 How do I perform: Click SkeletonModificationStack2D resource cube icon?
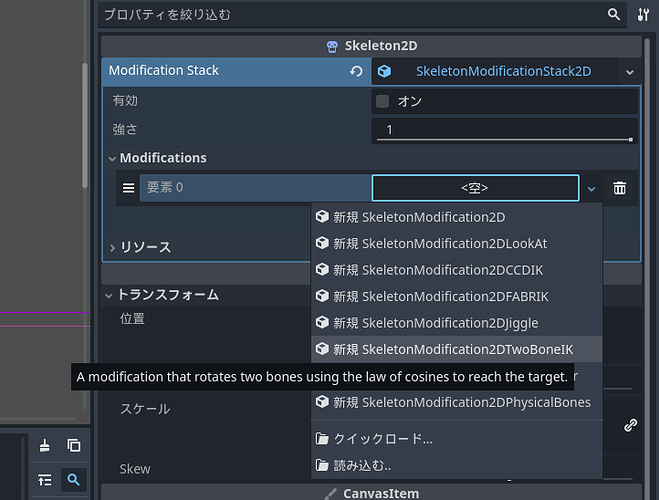(x=384, y=71)
